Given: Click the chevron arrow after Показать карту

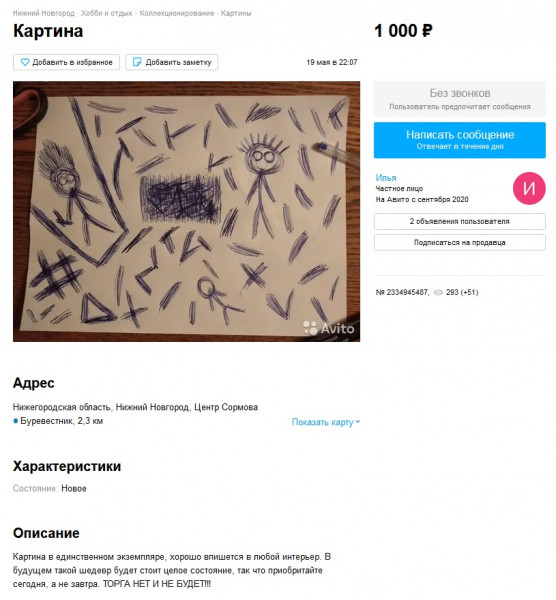Looking at the screenshot, I should [x=358, y=422].
